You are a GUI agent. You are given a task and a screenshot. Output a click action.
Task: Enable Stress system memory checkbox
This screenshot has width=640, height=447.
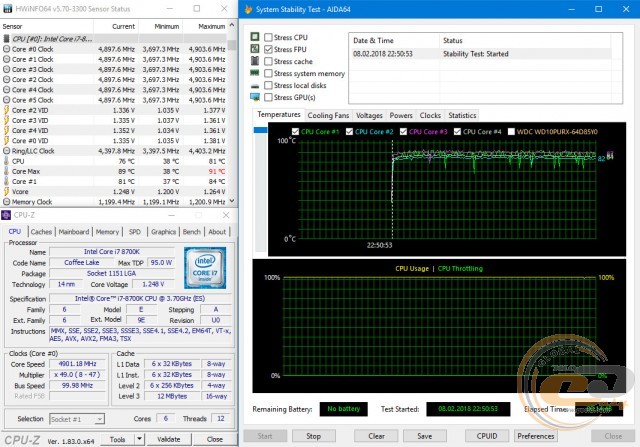coord(268,73)
